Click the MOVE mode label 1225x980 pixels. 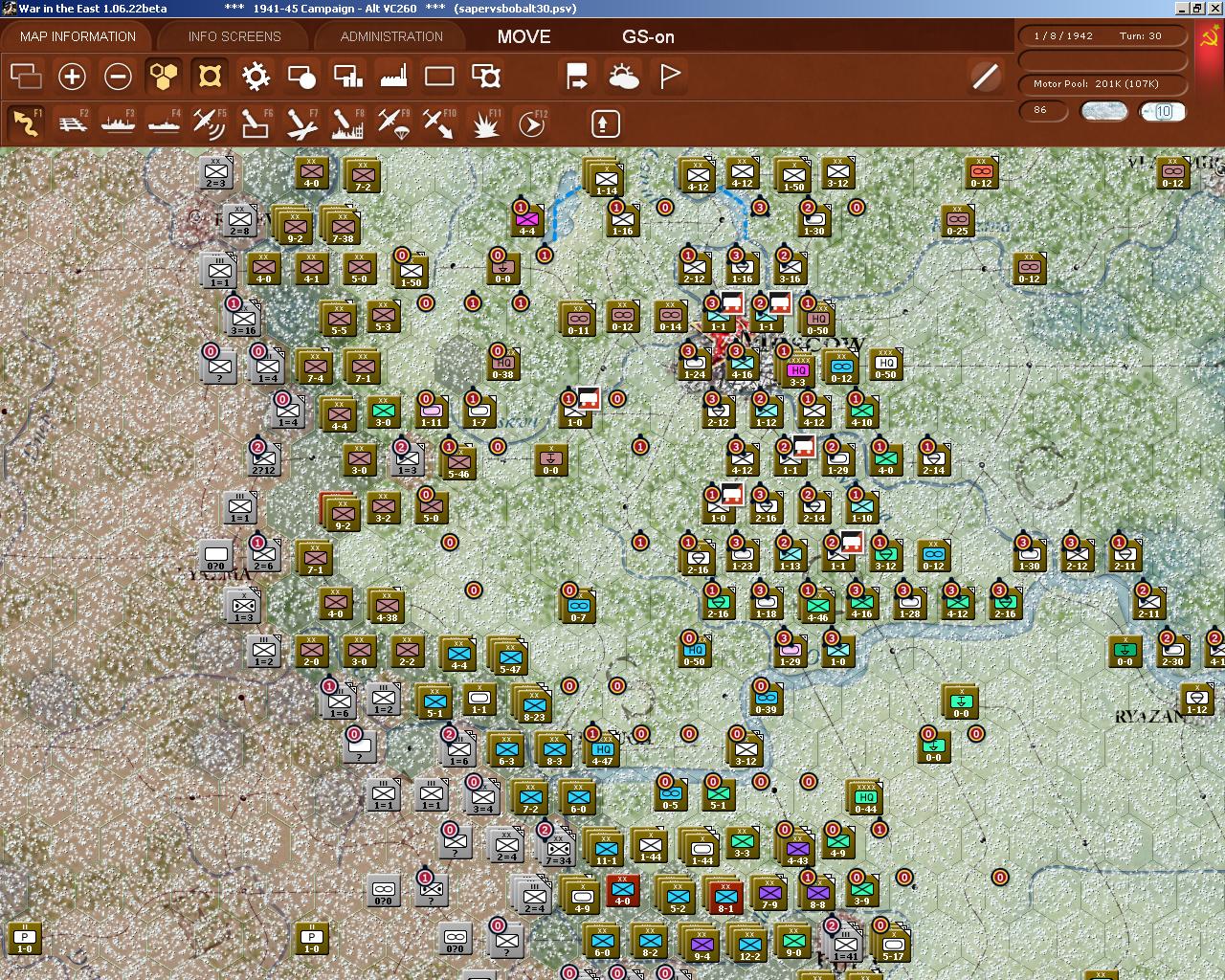pos(523,36)
